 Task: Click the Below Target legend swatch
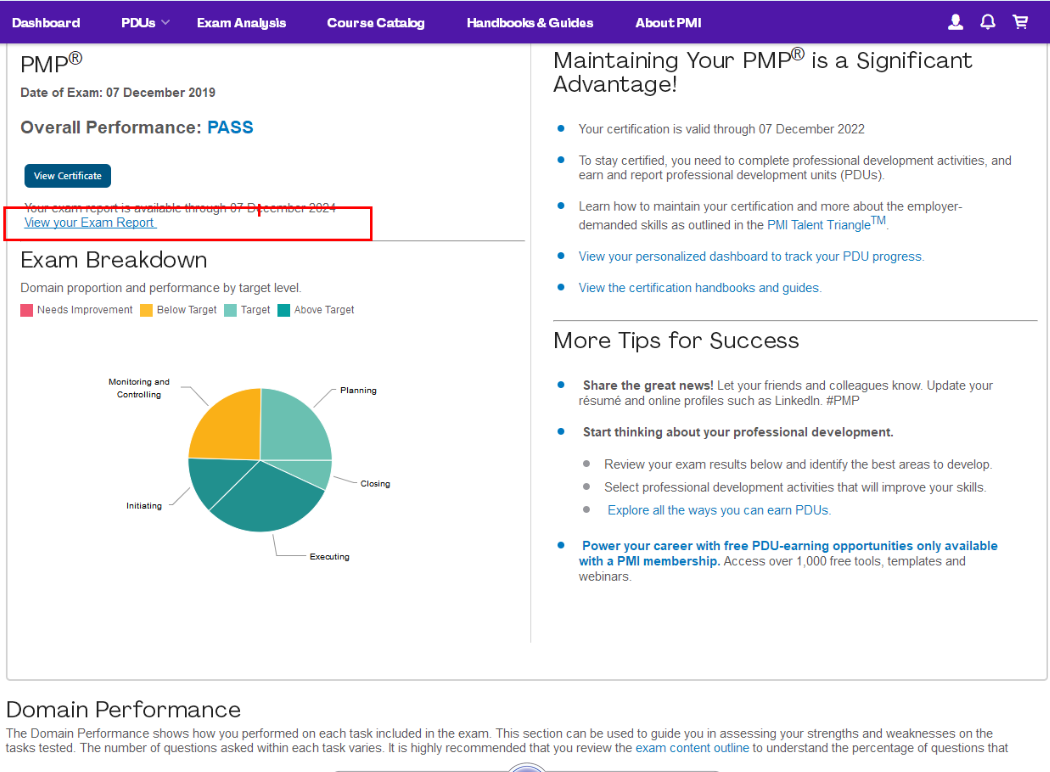click(146, 310)
